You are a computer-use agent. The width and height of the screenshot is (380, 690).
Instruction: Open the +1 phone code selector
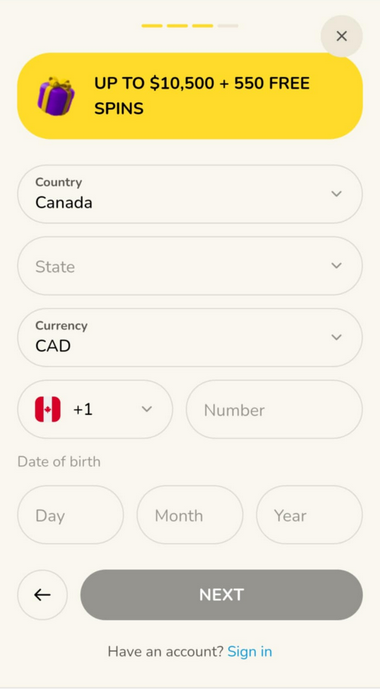pyautogui.click(x=95, y=409)
